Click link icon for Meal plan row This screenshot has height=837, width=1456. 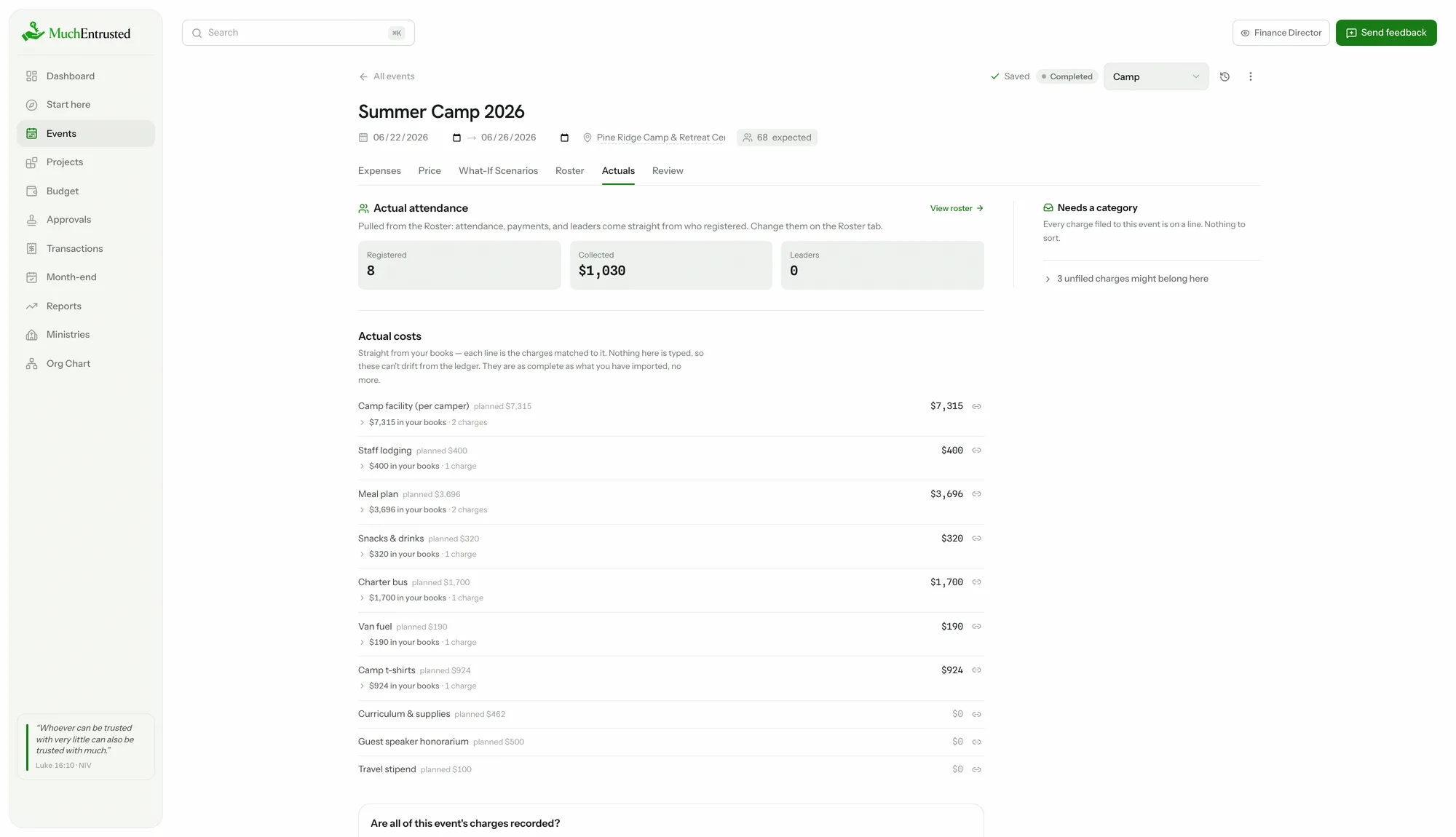976,494
